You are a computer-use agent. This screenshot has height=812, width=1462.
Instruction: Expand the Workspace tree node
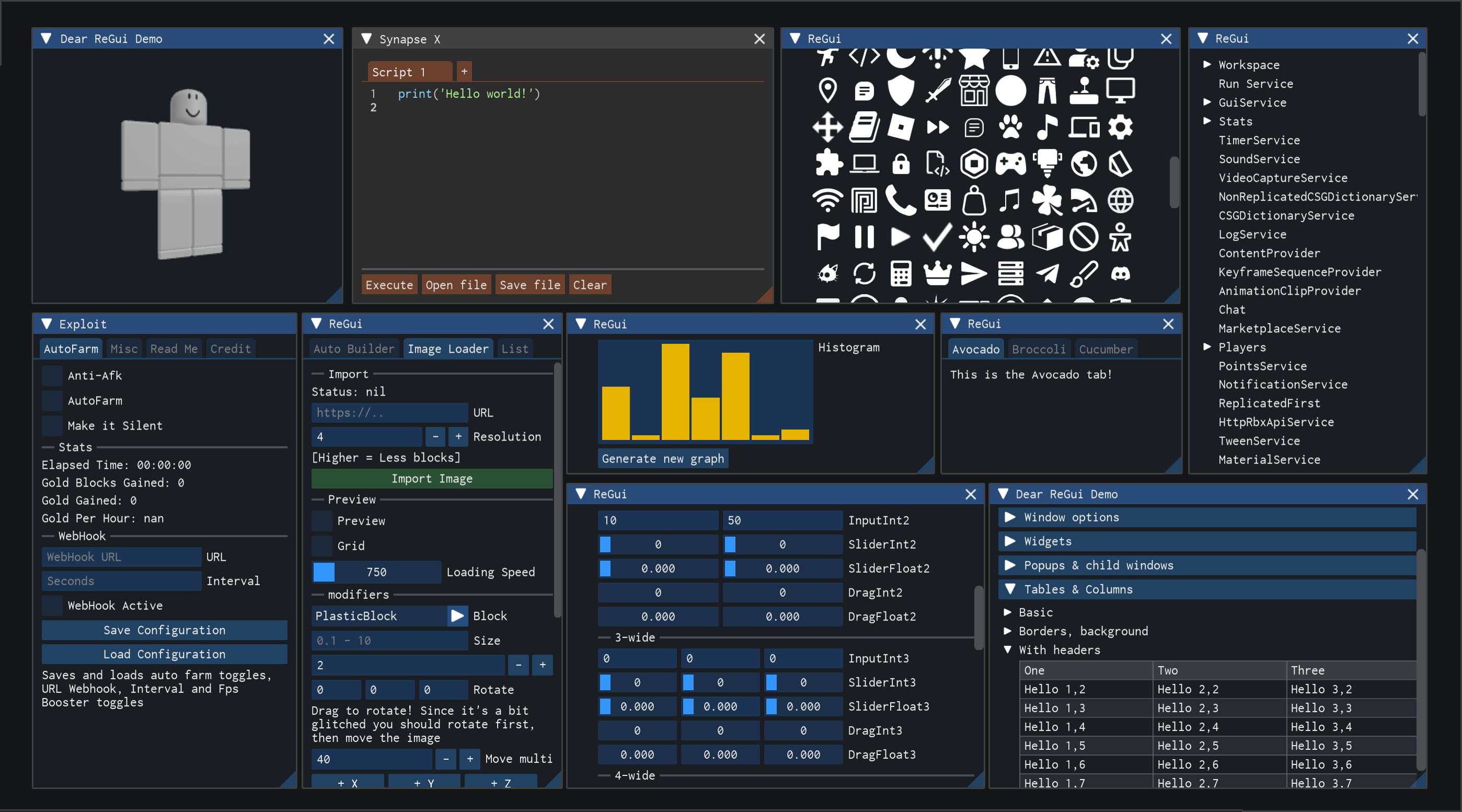pos(1206,65)
